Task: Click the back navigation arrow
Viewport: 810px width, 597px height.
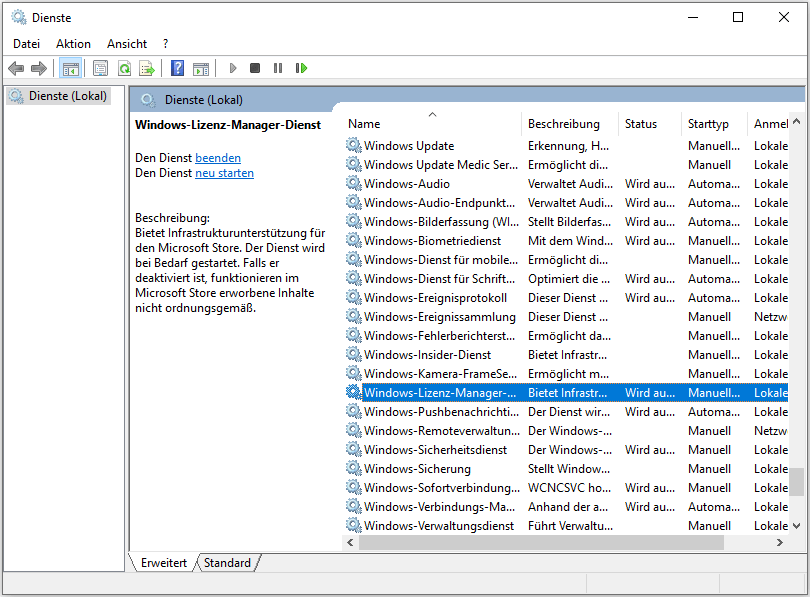Action: click(16, 68)
